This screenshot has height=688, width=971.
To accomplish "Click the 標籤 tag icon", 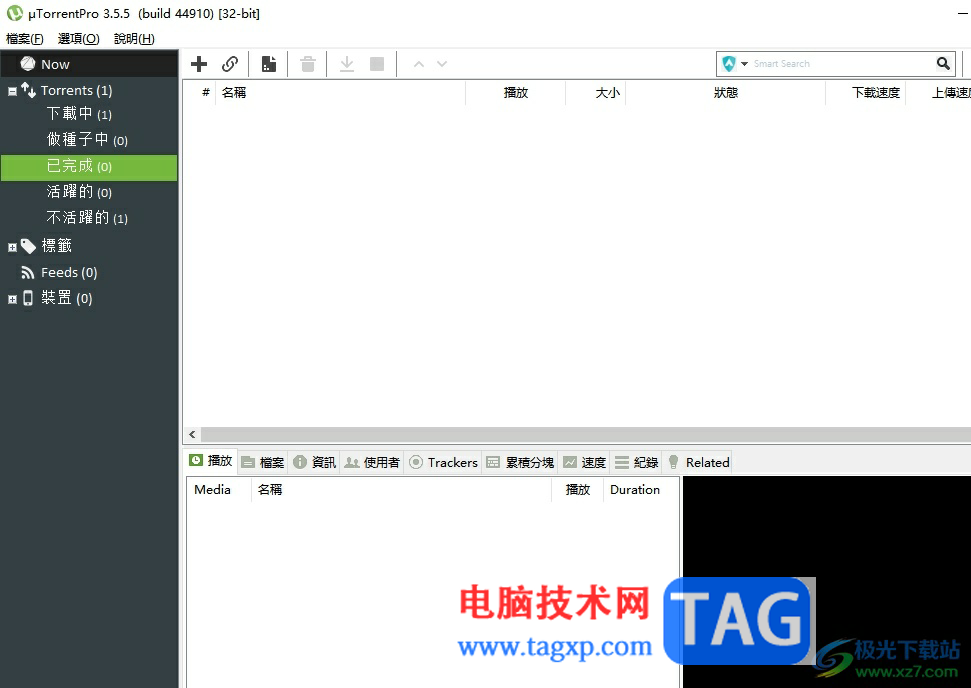I will (x=28, y=246).
